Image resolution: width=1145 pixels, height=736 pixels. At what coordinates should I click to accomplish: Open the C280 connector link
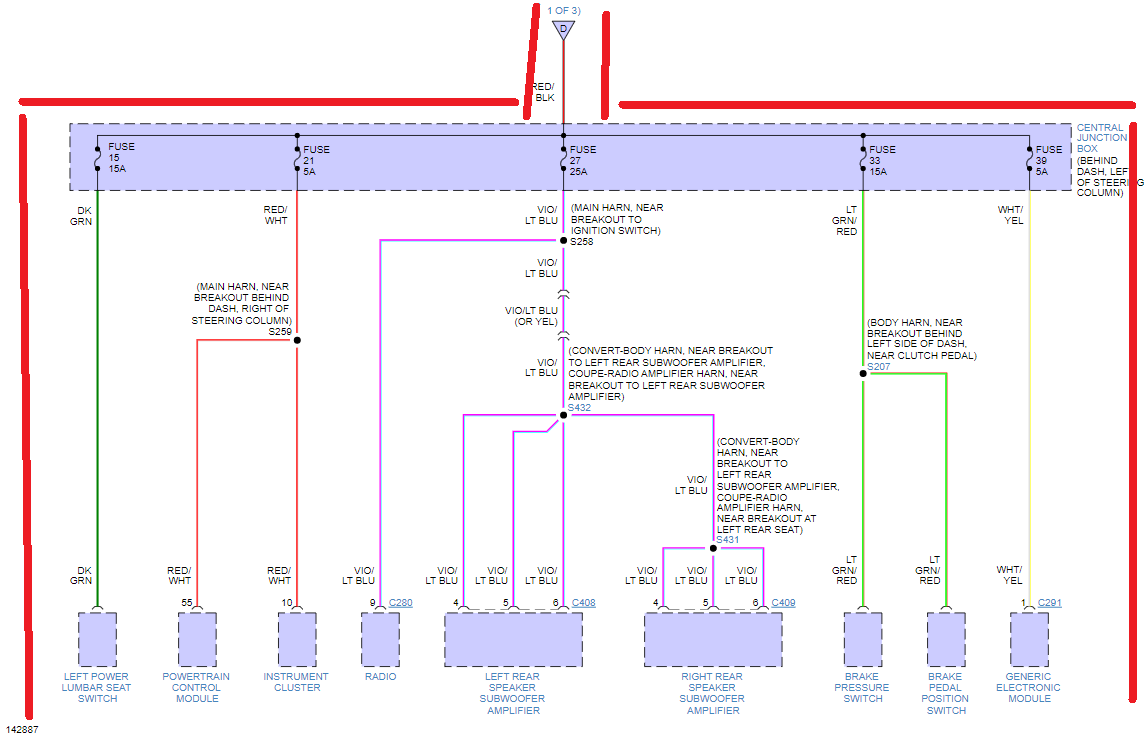coord(400,603)
